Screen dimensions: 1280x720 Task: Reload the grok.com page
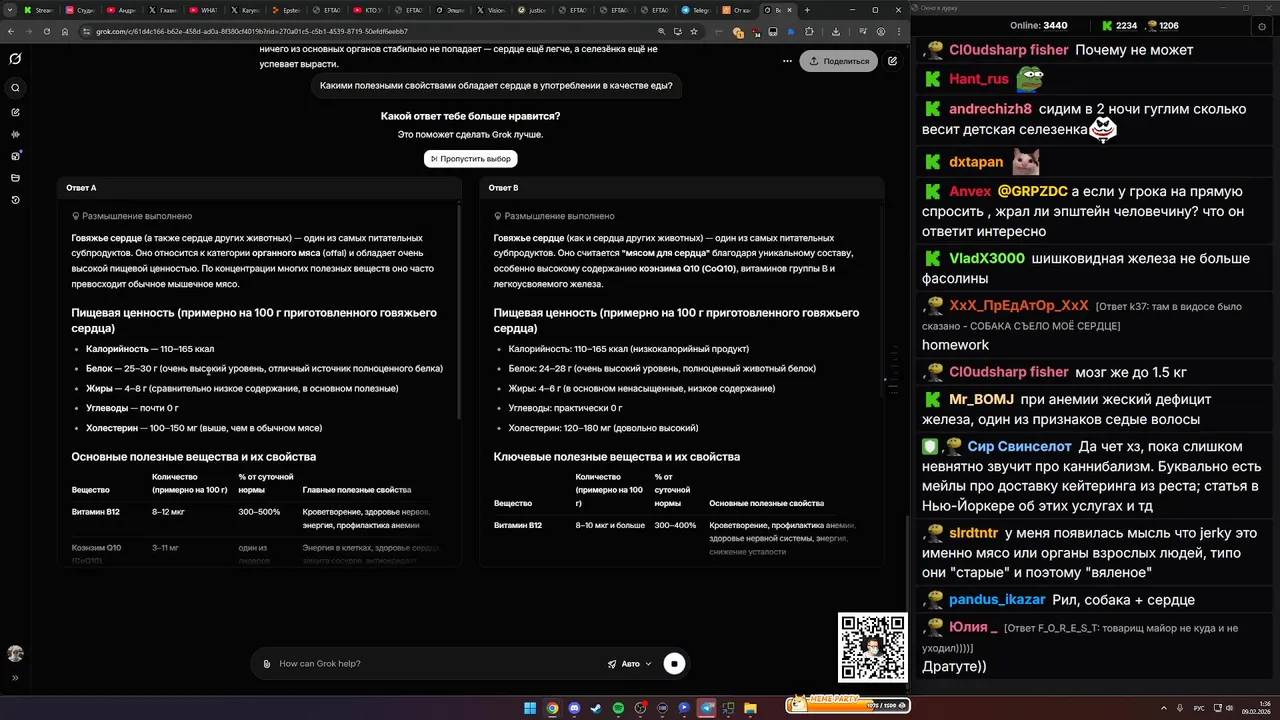point(47,31)
